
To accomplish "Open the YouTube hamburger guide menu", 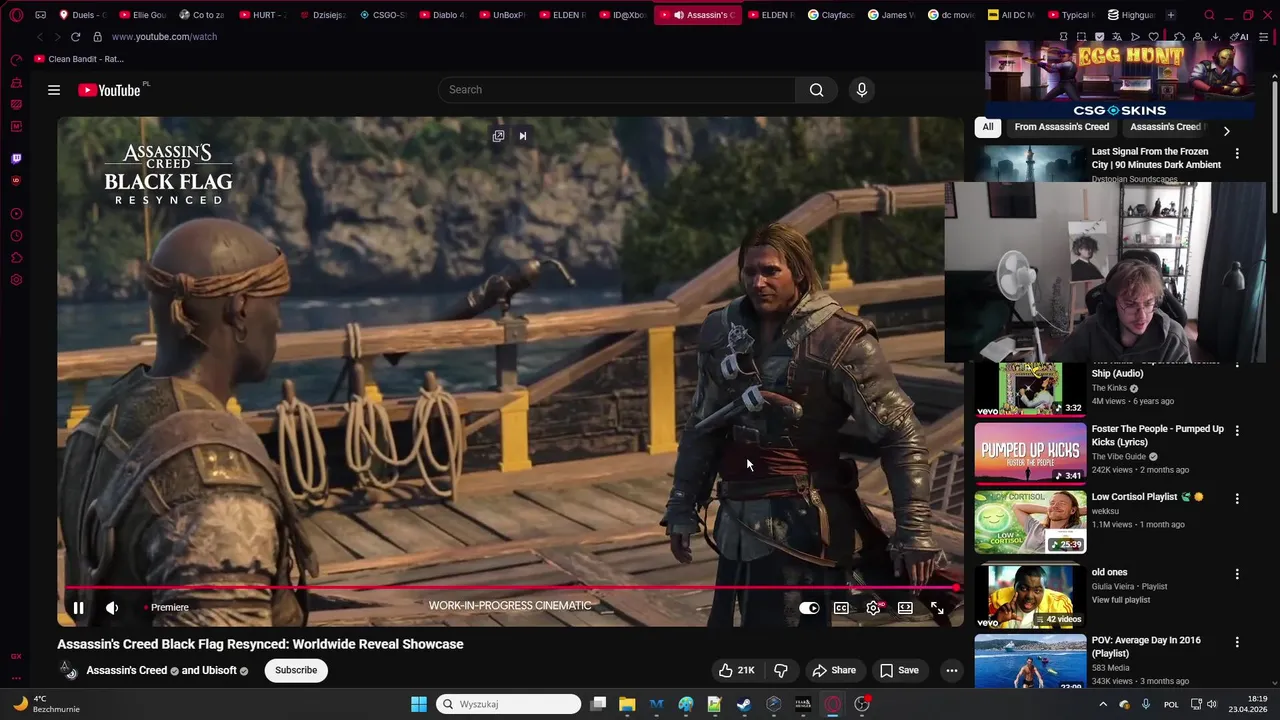I will 54,90.
